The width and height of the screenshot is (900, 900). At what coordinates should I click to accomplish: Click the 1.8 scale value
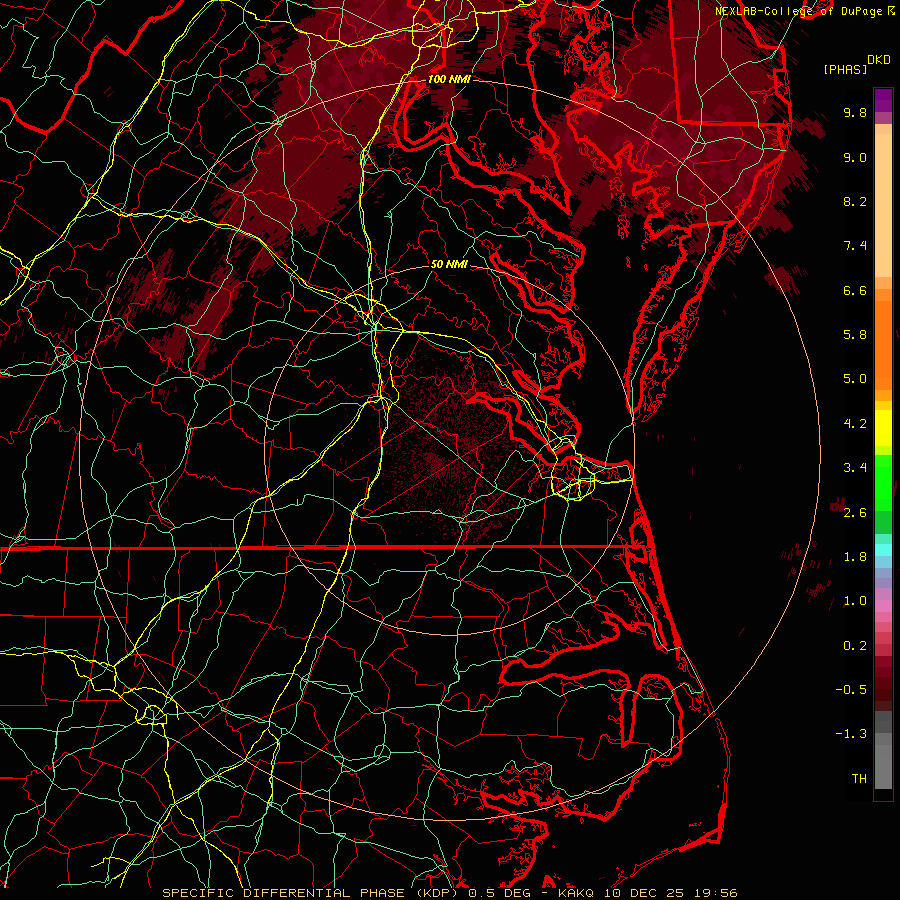pos(855,557)
